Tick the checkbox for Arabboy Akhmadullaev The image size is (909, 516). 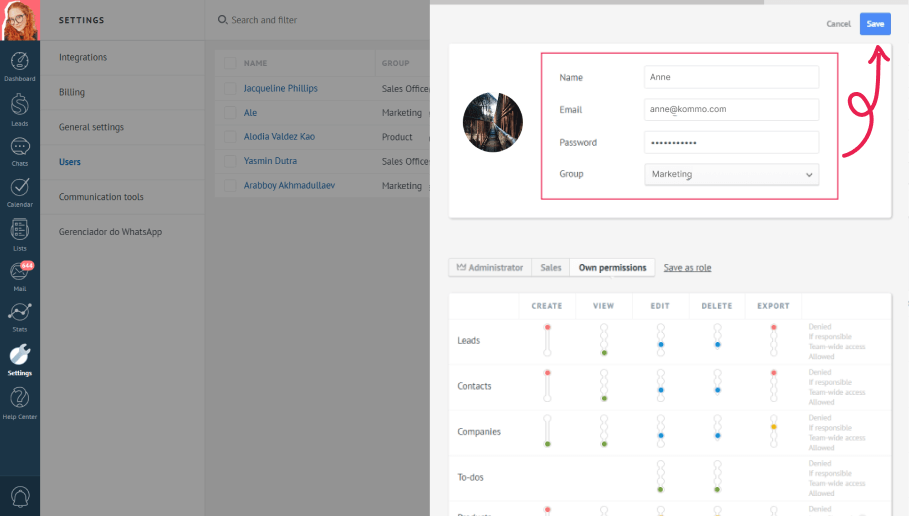230,186
